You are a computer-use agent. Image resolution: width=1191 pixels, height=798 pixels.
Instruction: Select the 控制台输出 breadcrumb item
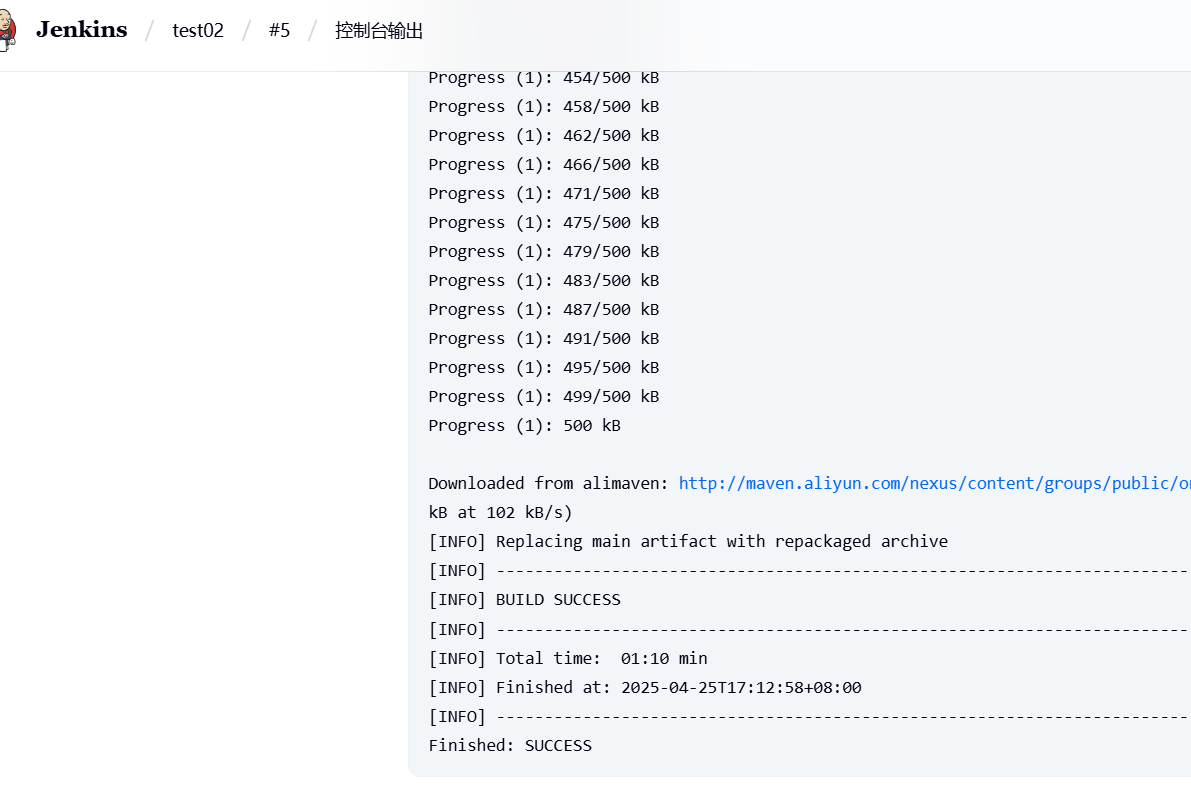click(x=379, y=31)
